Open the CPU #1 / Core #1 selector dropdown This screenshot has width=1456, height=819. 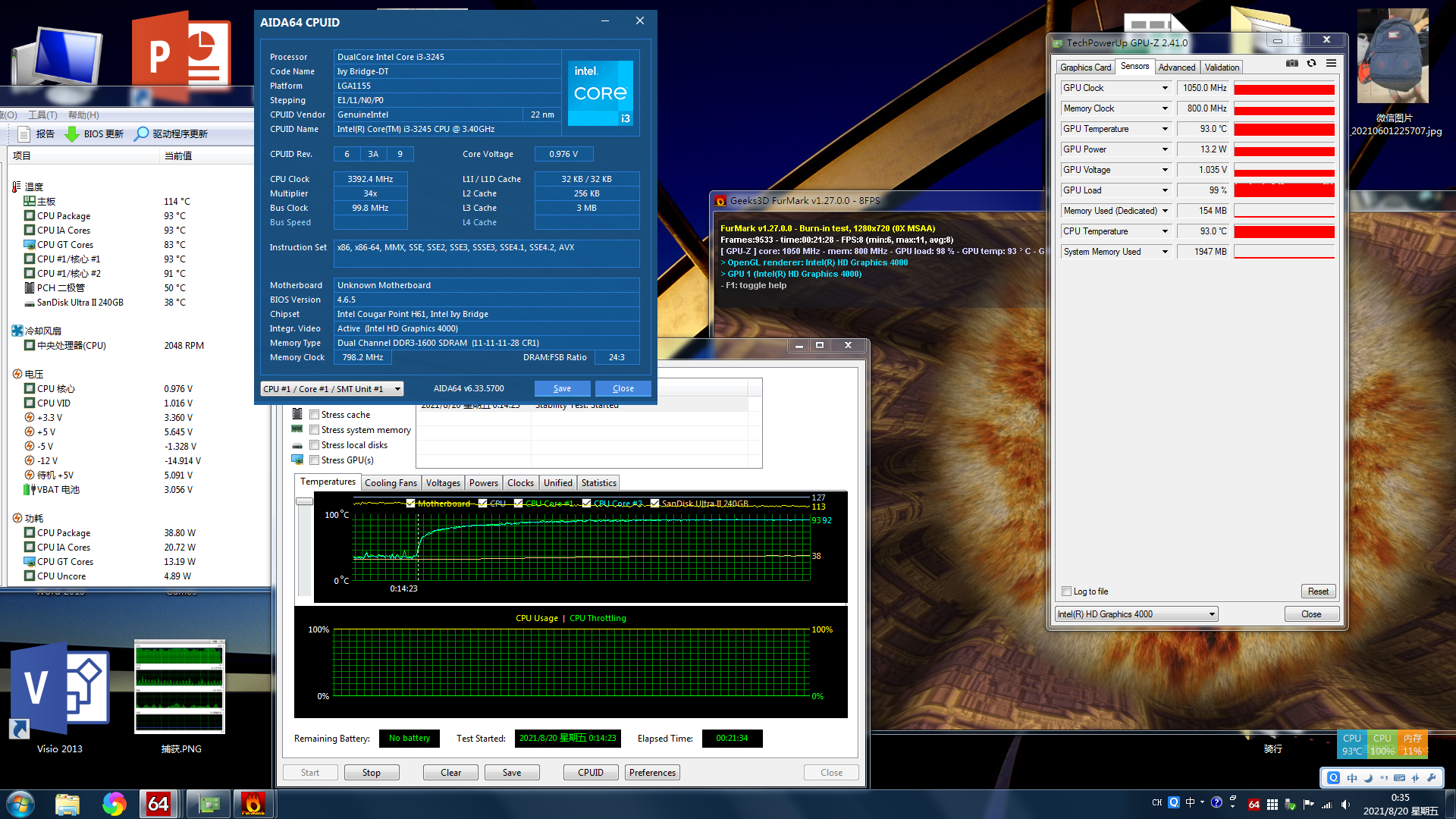coord(332,389)
